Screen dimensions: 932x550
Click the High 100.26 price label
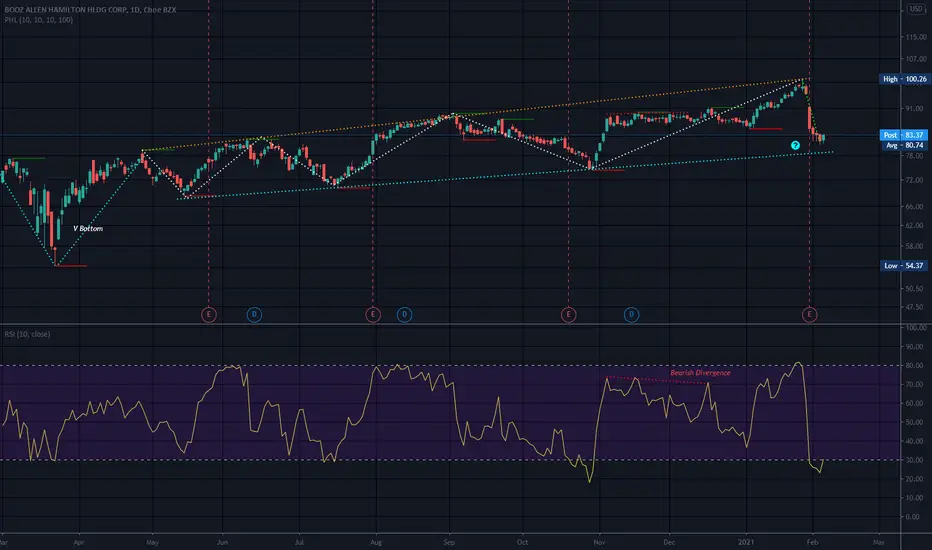tap(904, 79)
